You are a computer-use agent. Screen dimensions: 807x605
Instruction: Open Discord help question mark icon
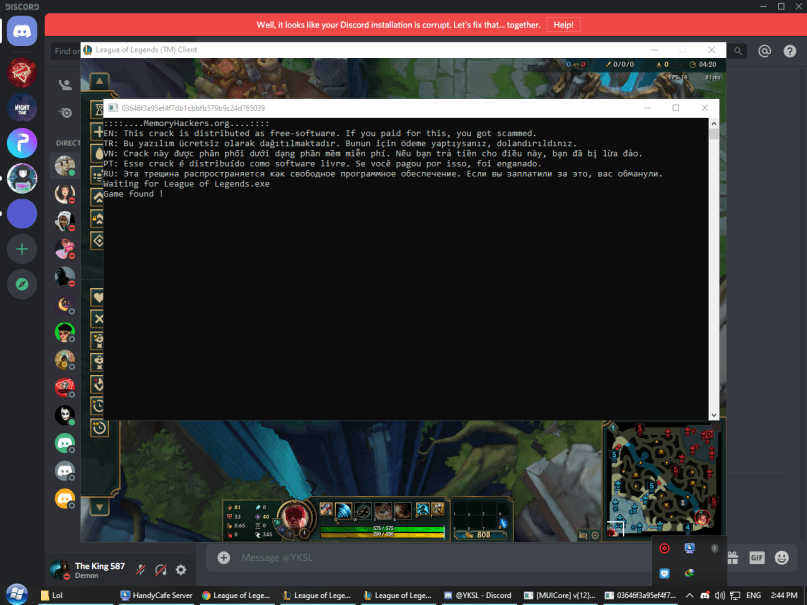[790, 51]
